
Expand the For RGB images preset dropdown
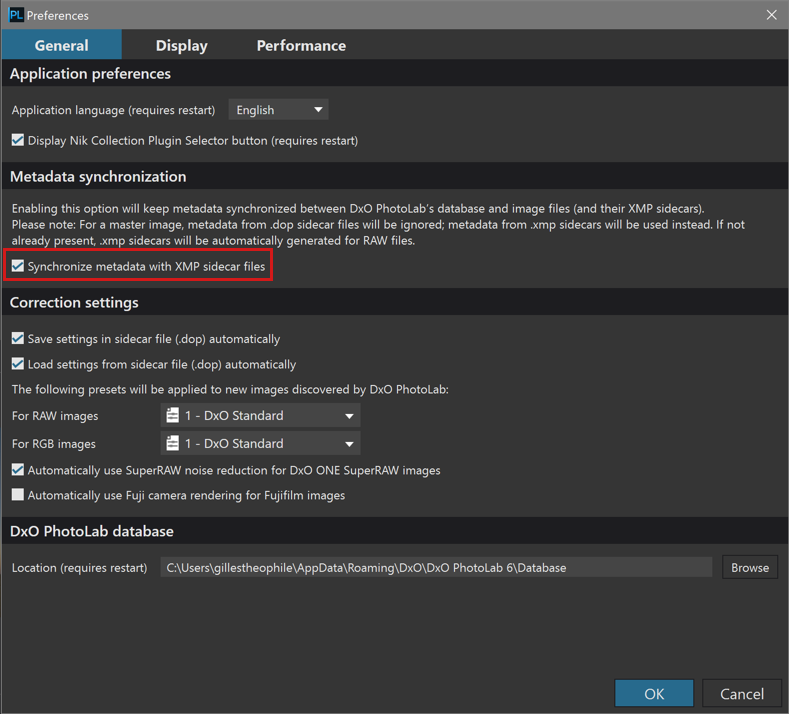point(260,443)
